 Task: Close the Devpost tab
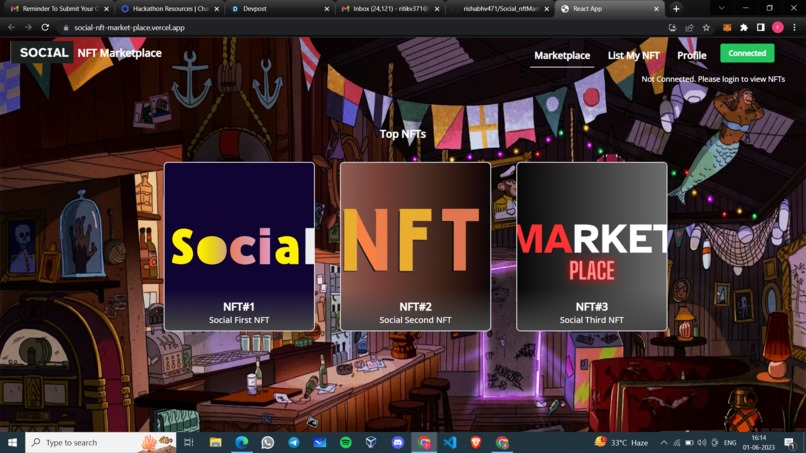pos(326,9)
